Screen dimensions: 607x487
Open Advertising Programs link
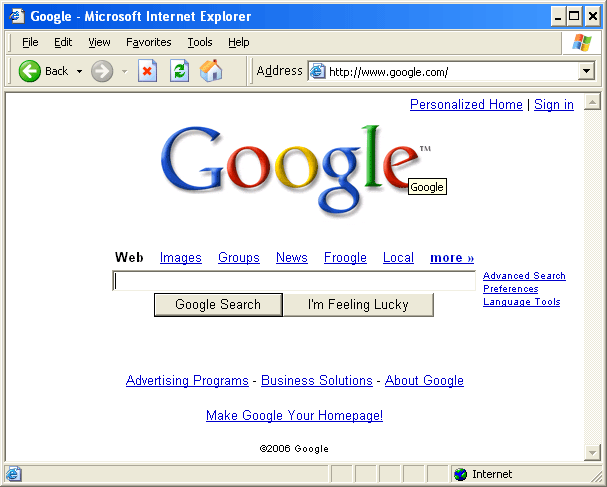pos(187,381)
